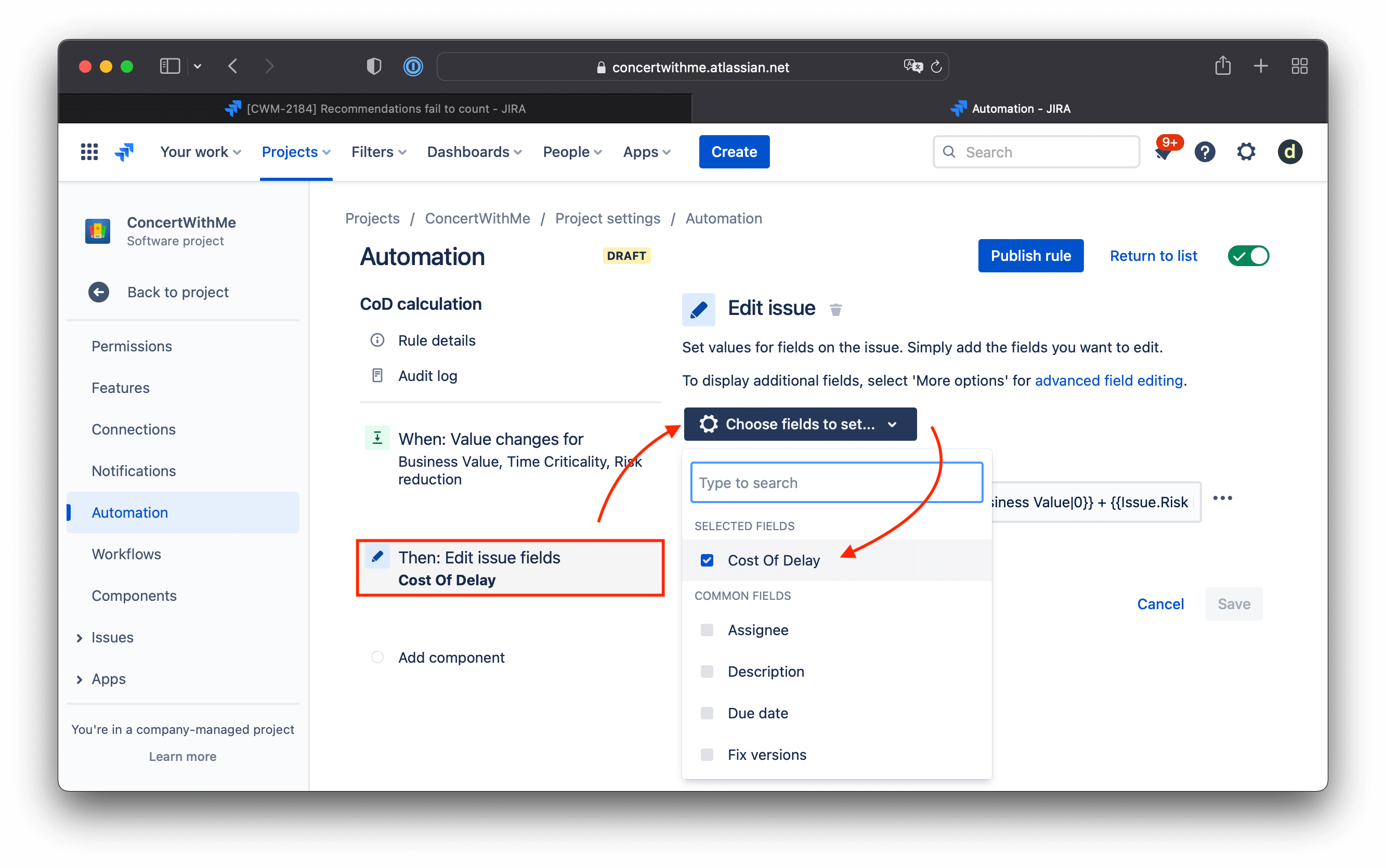
Task: Open the Your work menu
Action: pyautogui.click(x=200, y=152)
